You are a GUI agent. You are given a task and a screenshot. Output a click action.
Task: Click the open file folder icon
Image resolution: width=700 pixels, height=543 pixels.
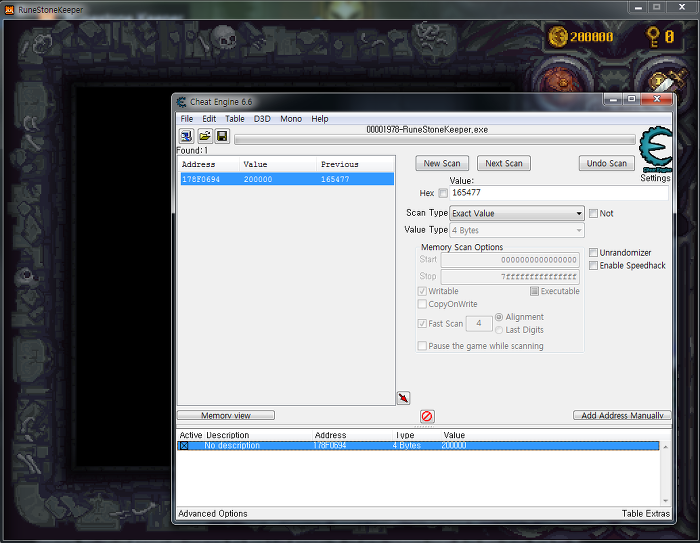204,136
